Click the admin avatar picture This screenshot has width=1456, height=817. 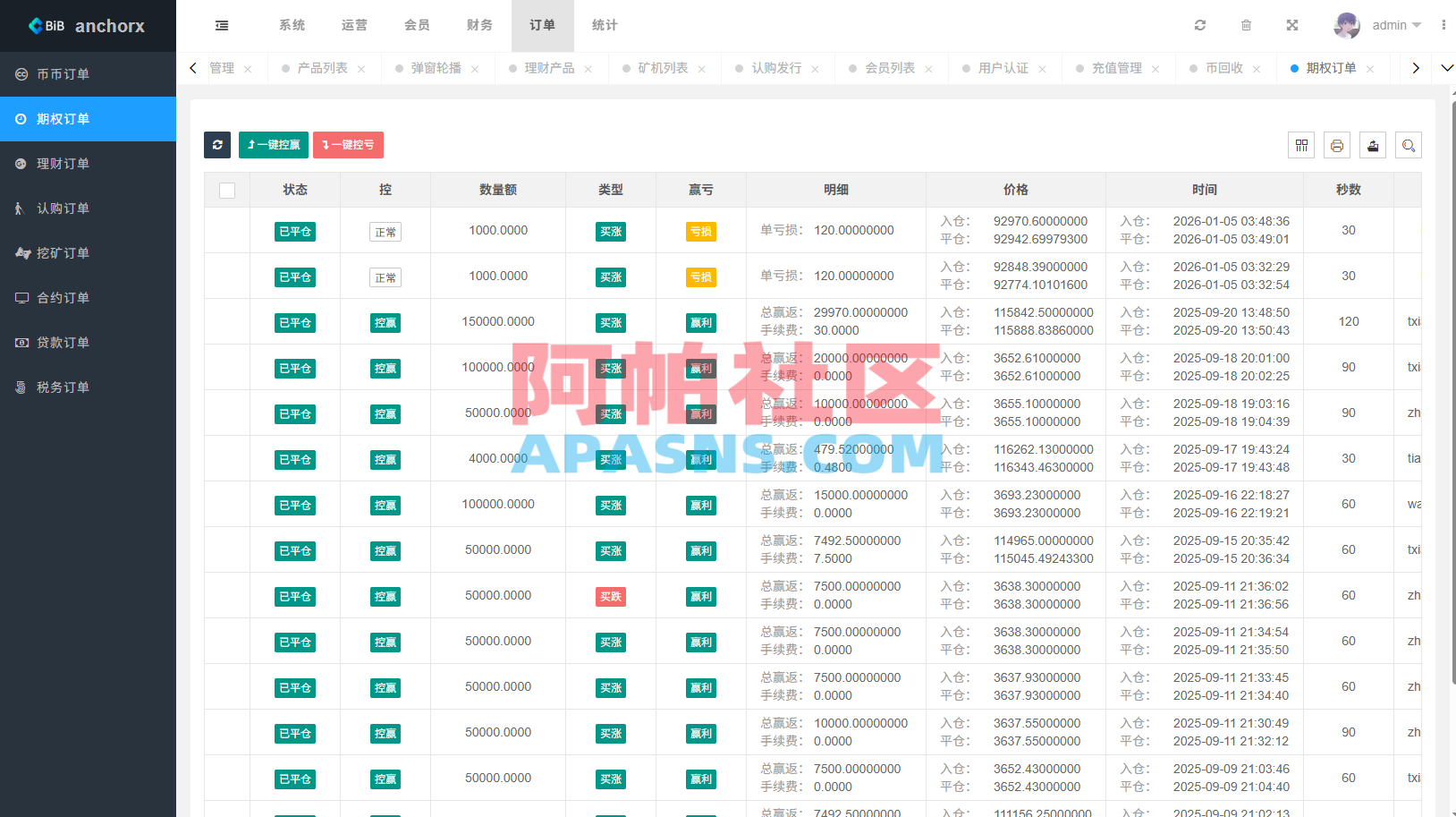coord(1347,25)
